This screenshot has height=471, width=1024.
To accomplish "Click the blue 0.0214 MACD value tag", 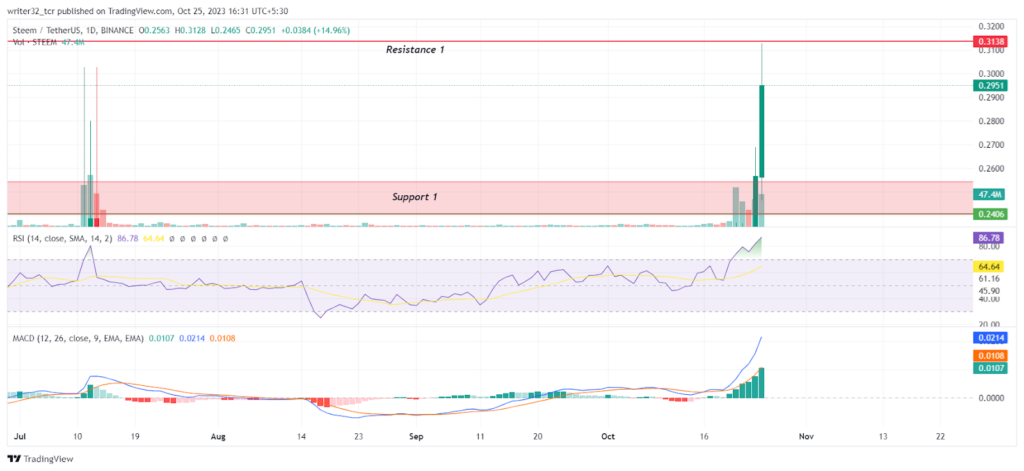I will pyautogui.click(x=990, y=338).
